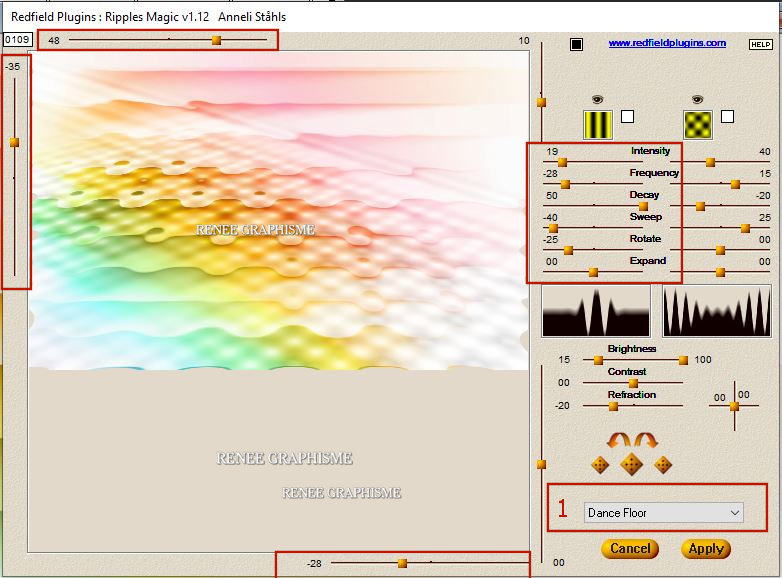Click the black square icon near the website link
The width and height of the screenshot is (782, 578).
(576, 44)
